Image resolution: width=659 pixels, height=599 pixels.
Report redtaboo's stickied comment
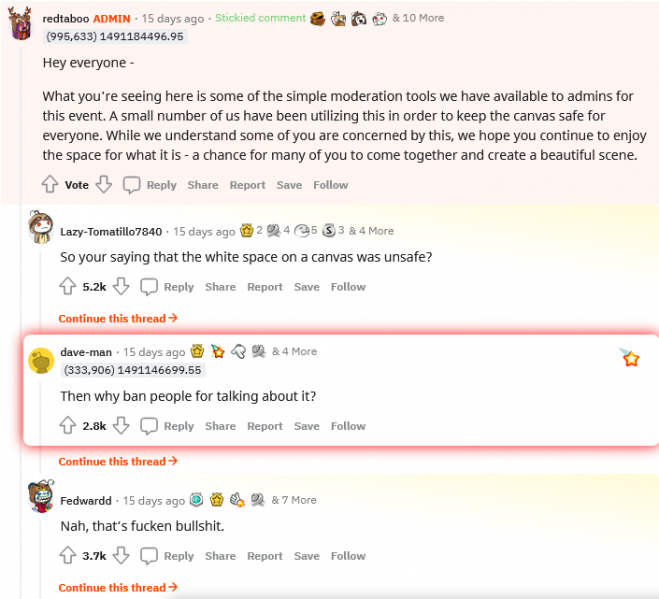[247, 185]
